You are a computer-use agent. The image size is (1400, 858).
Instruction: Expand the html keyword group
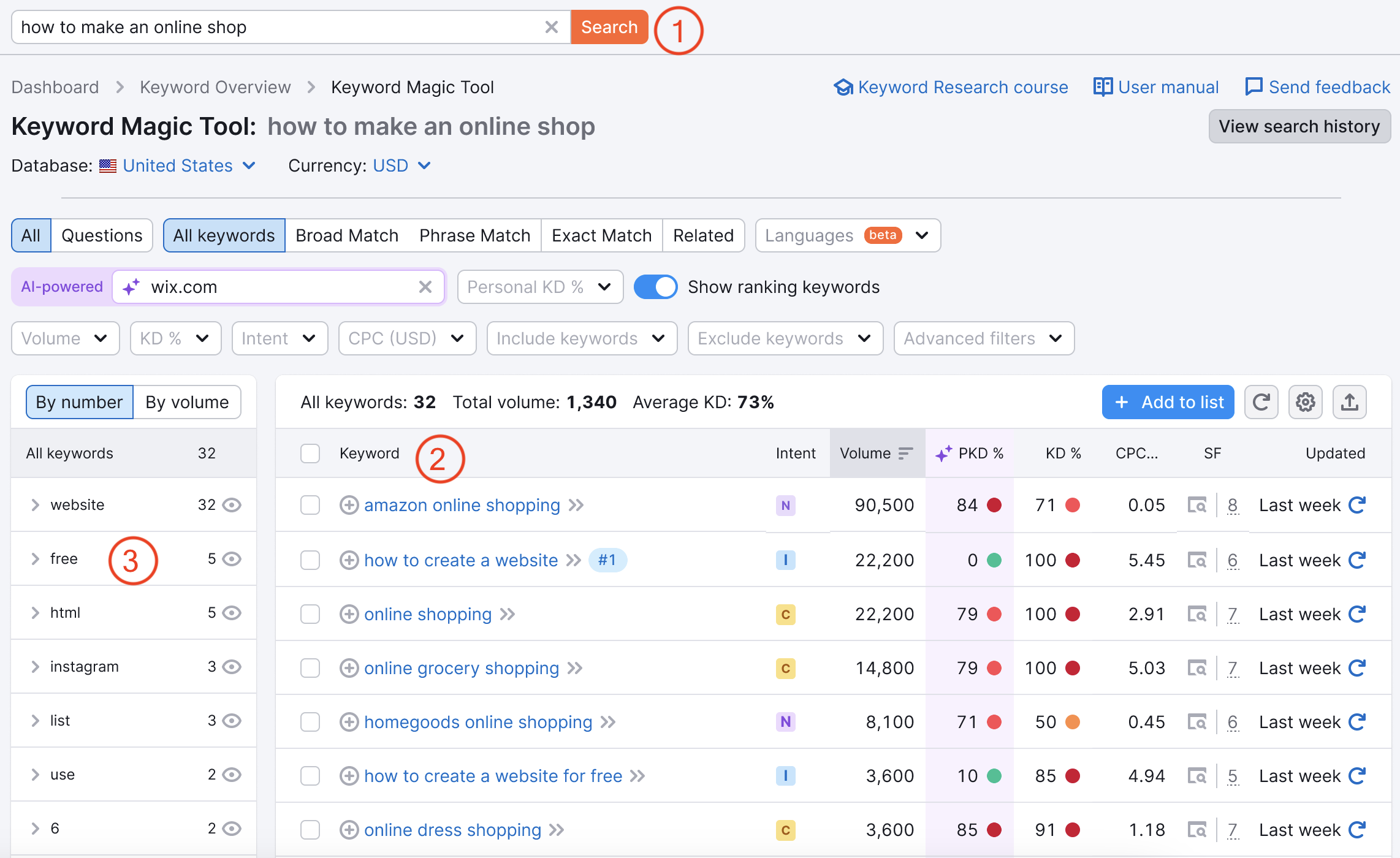tap(35, 613)
